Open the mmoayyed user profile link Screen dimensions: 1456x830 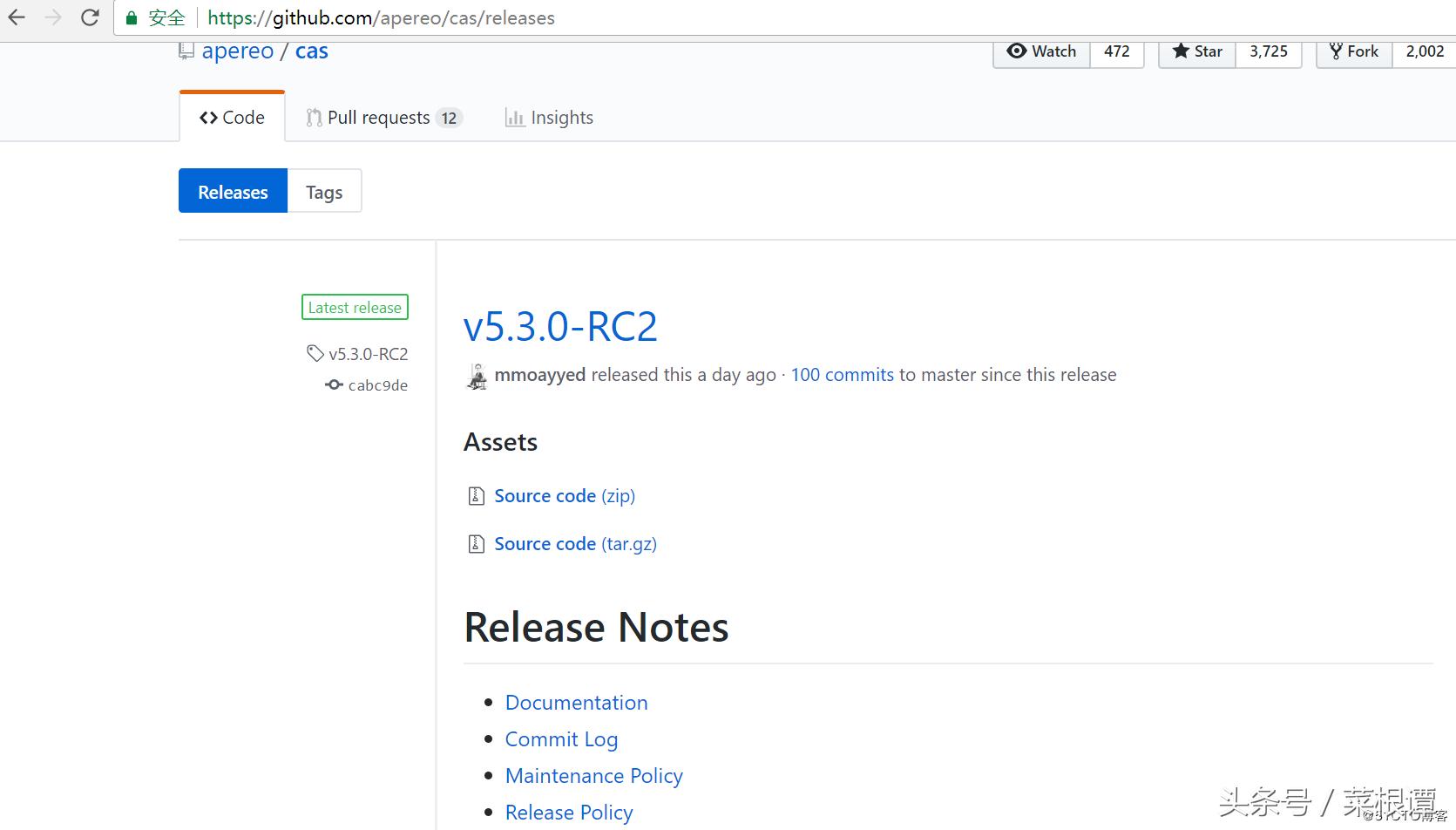pos(540,375)
